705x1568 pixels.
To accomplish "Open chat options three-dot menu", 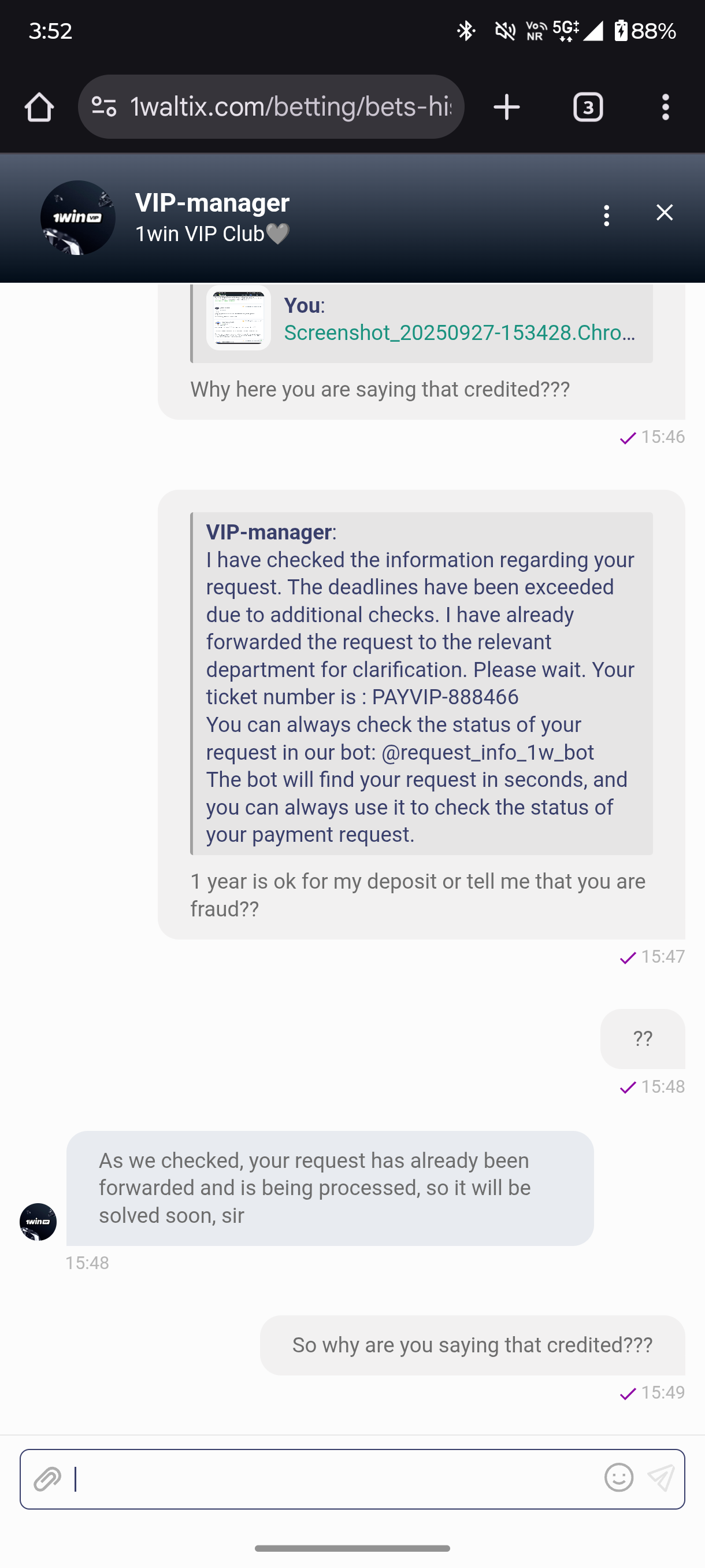I will tap(606, 216).
